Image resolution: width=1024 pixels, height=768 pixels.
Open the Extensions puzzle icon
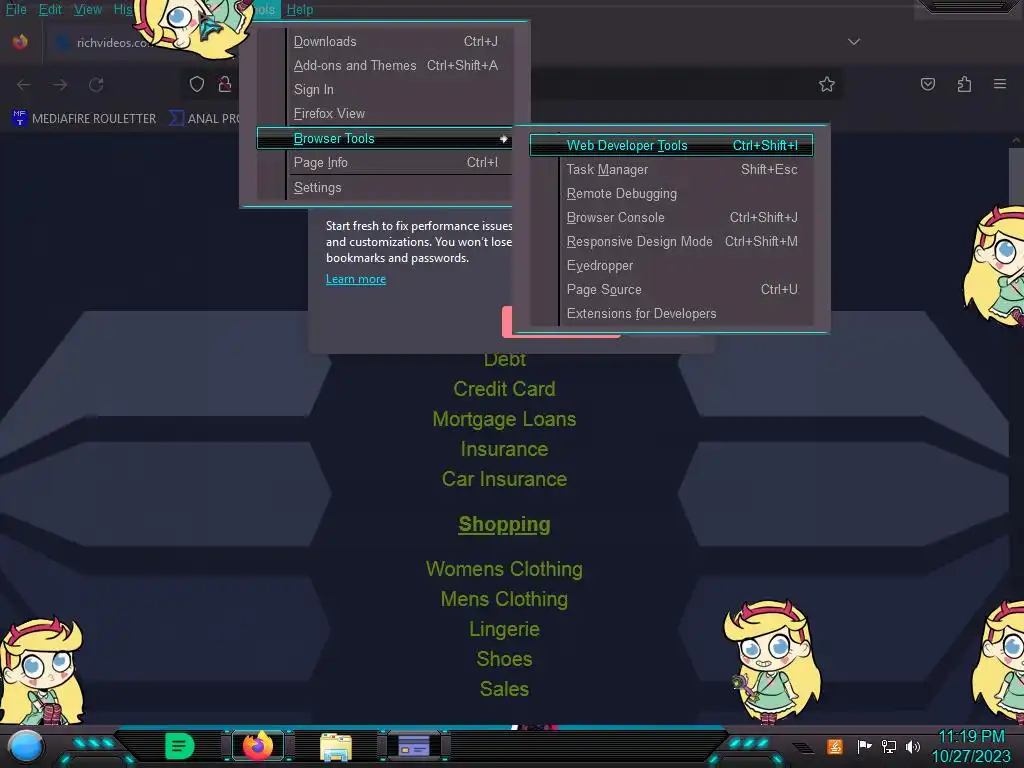(x=964, y=84)
